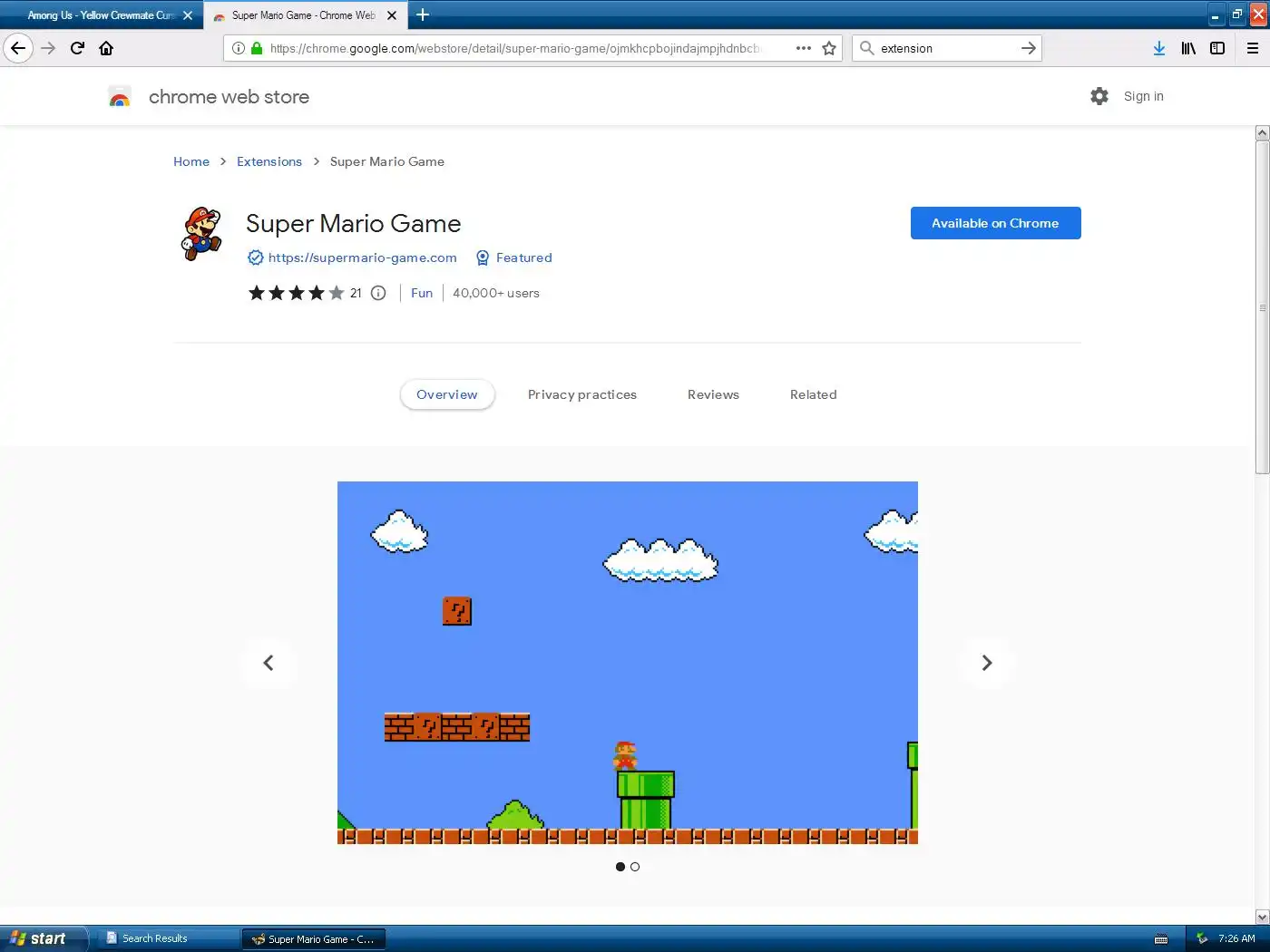Open the library icon
Screen dimensions: 1270x952
tap(1188, 48)
